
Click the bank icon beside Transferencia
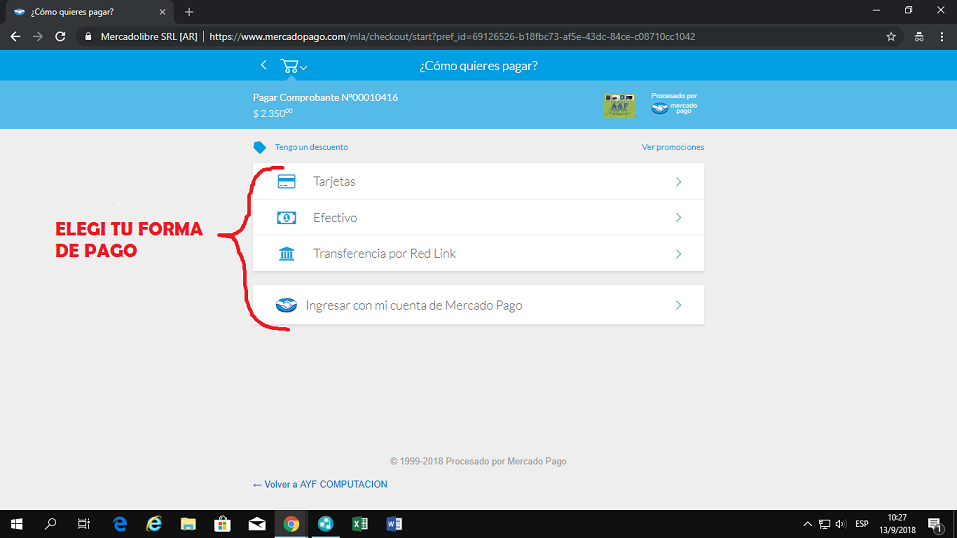pos(286,253)
